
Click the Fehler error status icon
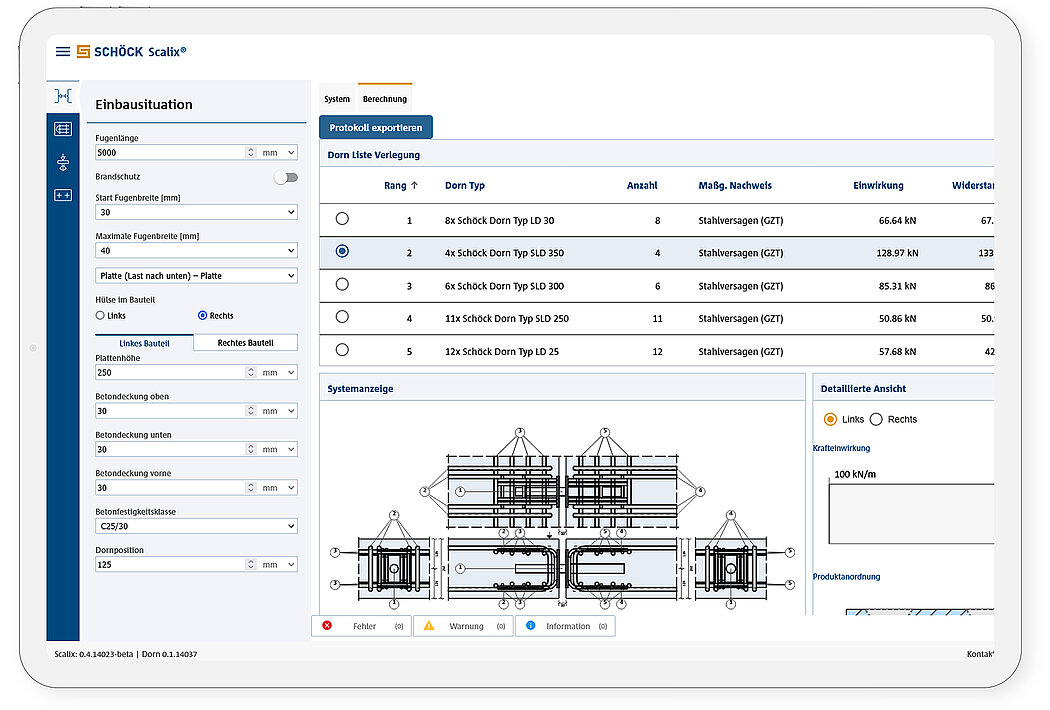(327, 625)
